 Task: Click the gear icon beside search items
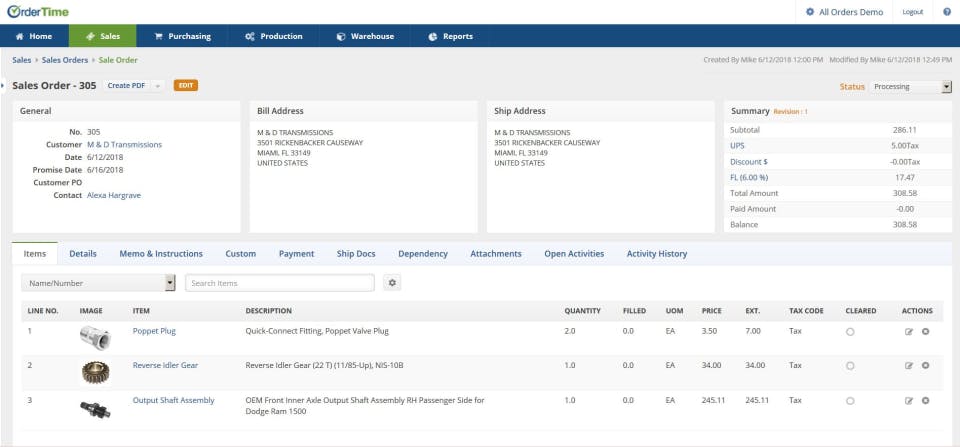(393, 283)
